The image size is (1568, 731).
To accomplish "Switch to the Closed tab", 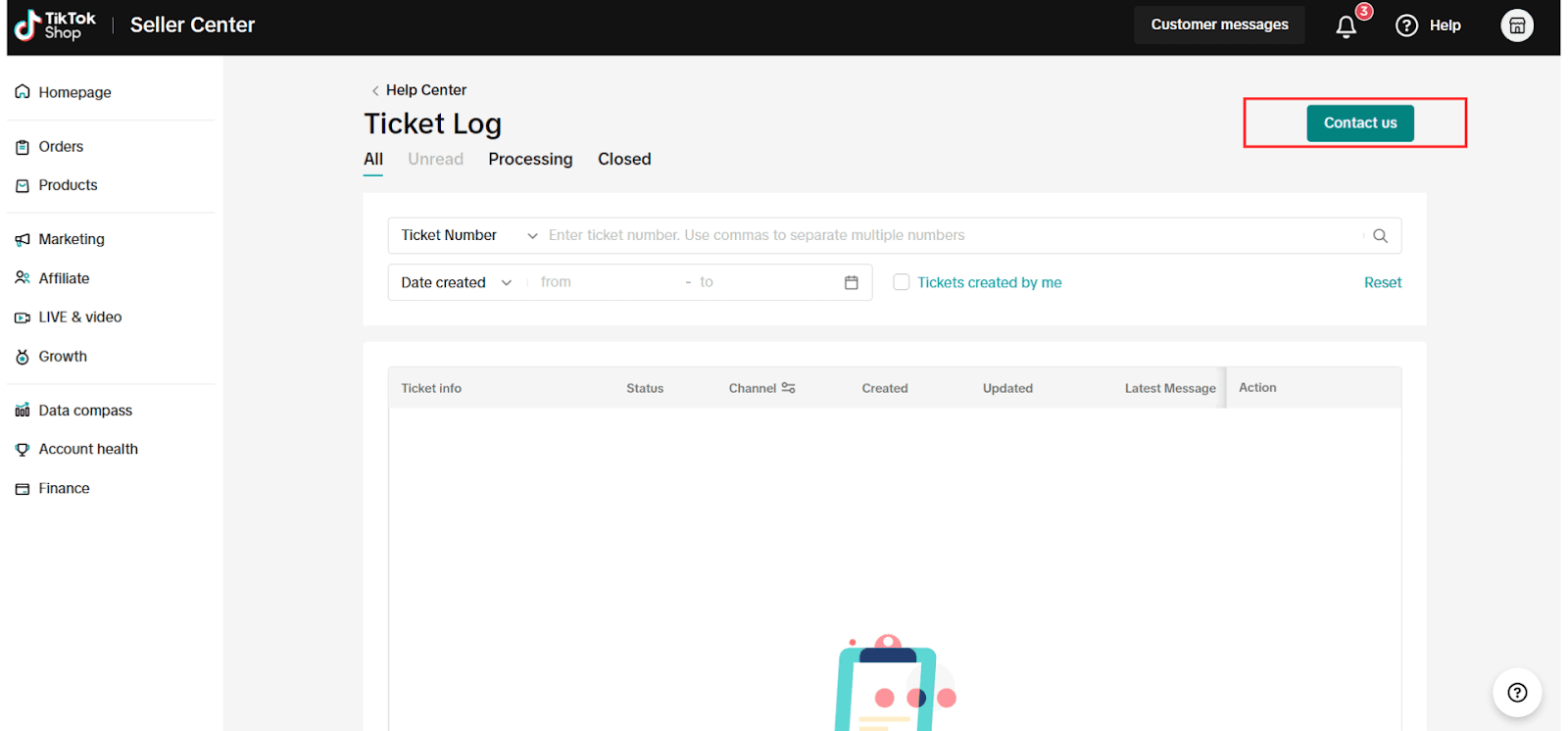I will (x=624, y=159).
